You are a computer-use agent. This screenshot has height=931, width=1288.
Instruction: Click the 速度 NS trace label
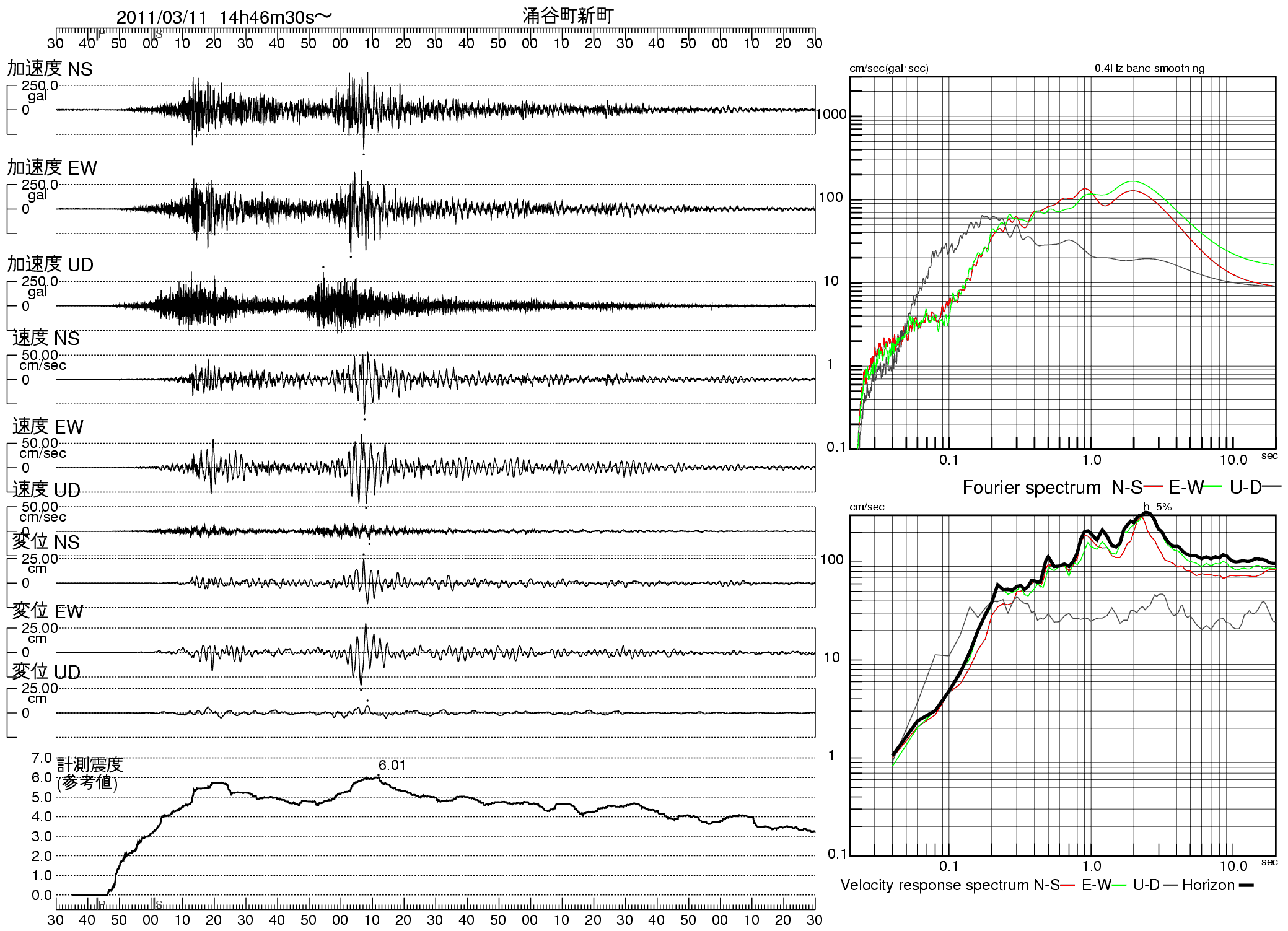(x=46, y=338)
